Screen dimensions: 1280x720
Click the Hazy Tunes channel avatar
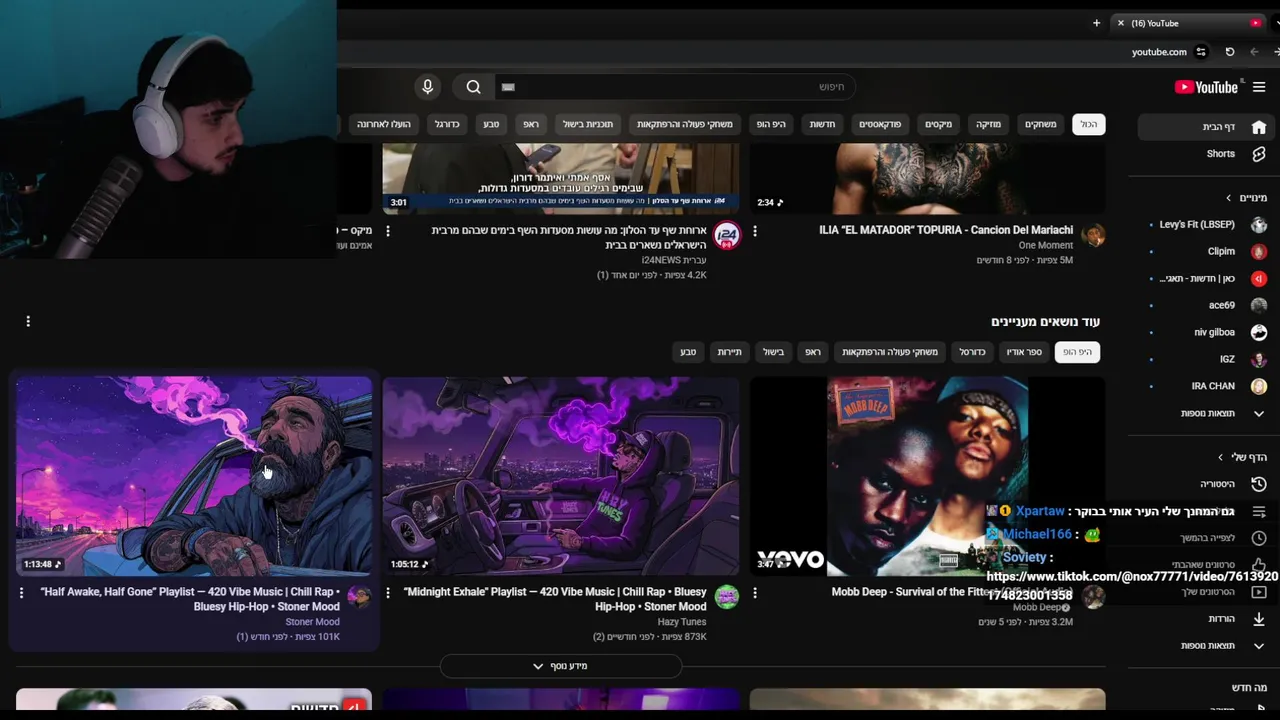[727, 597]
